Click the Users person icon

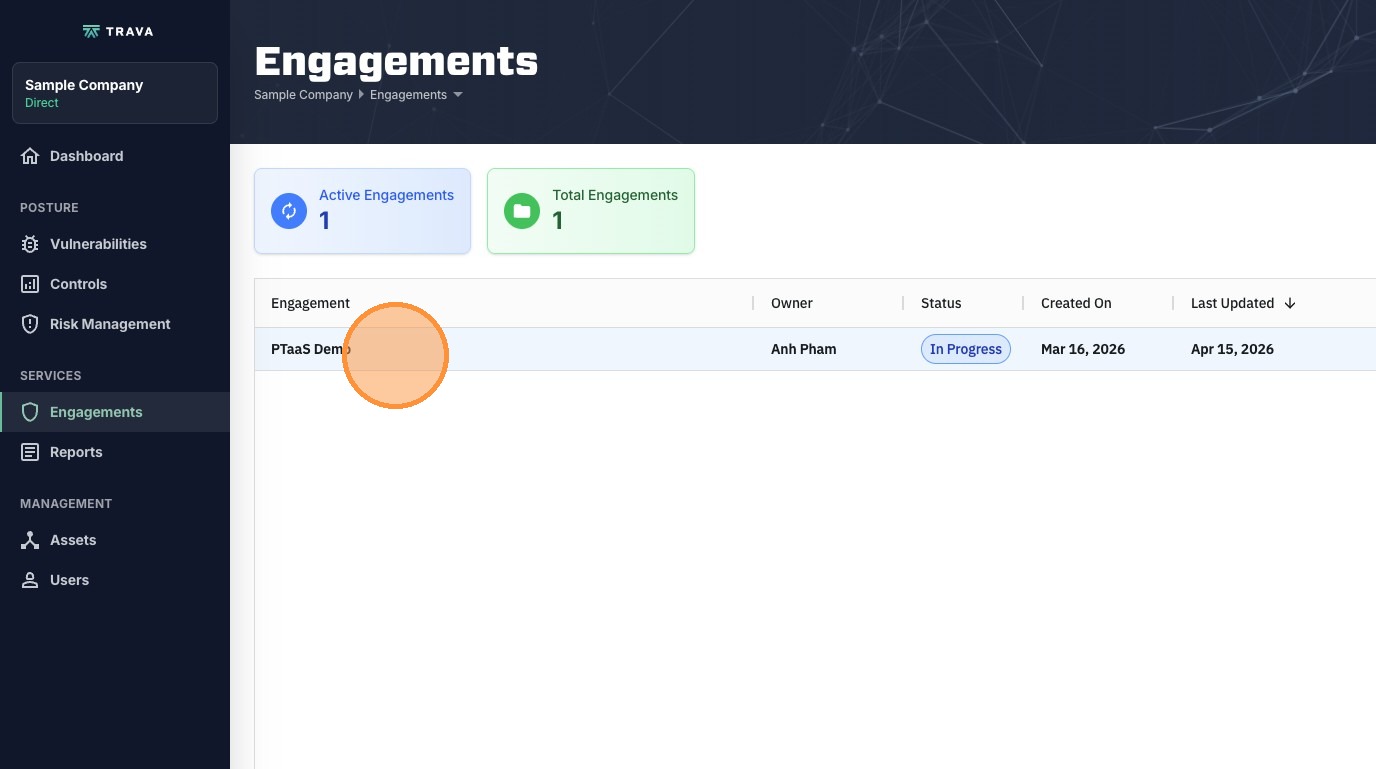coord(30,580)
